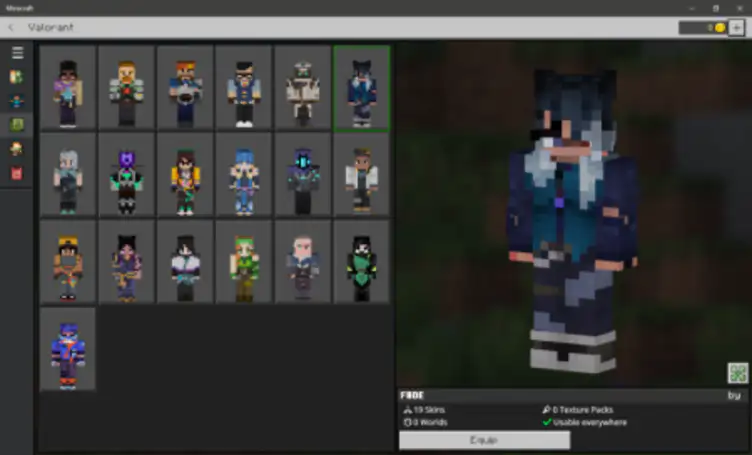Click the FADE skin name label

coord(412,396)
